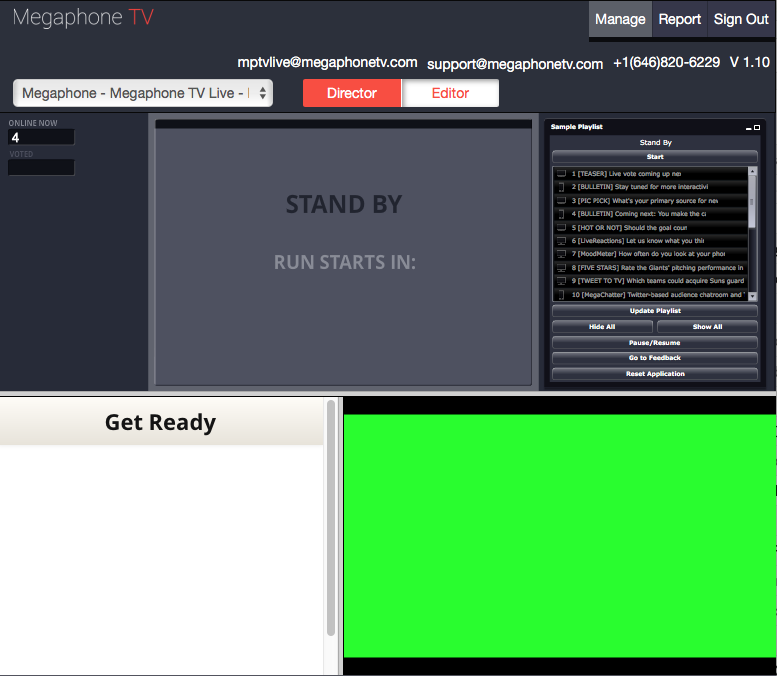
Task: Click the monitor icon on the FIVE STARS row
Action: pyautogui.click(x=561, y=268)
